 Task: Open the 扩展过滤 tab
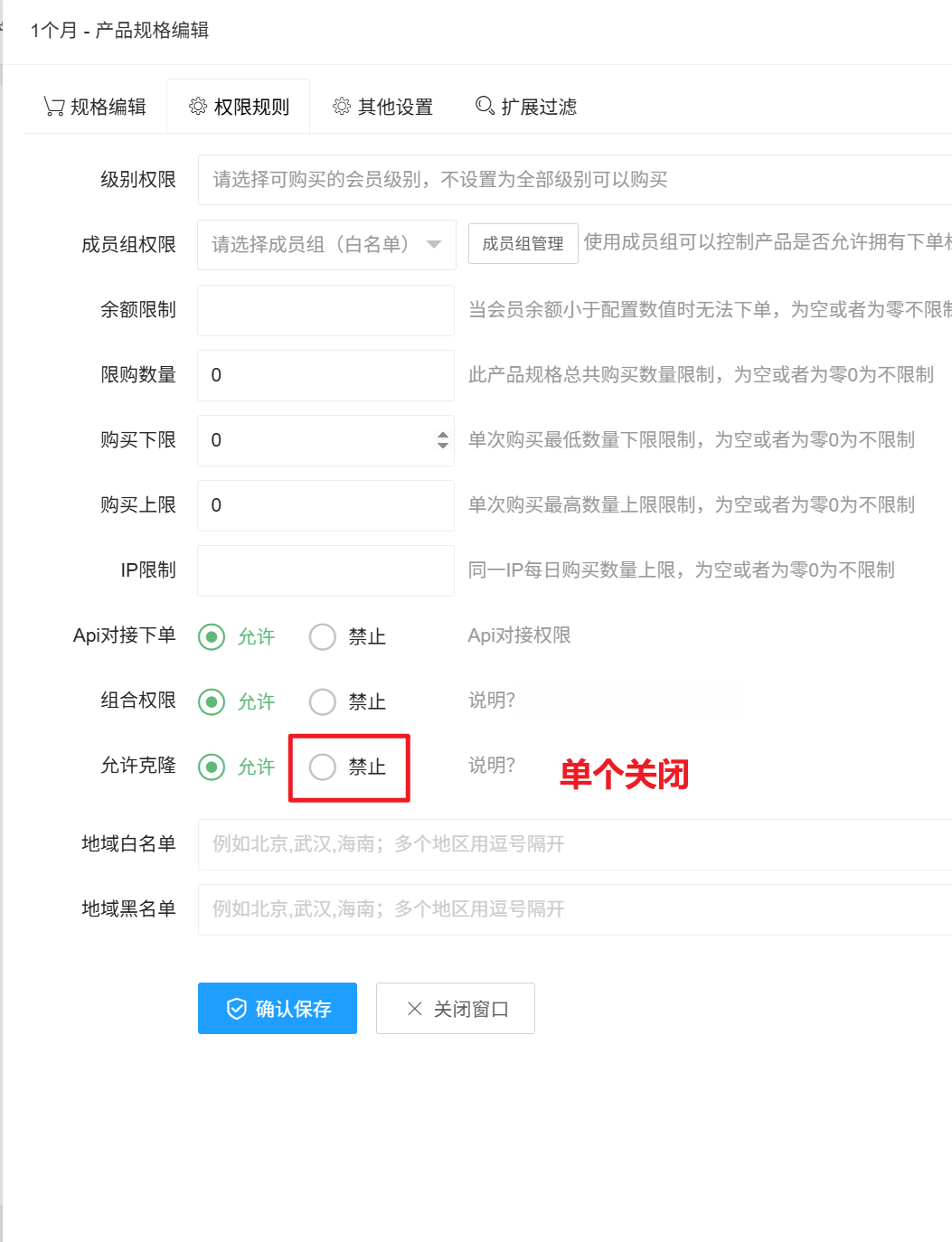click(x=526, y=107)
